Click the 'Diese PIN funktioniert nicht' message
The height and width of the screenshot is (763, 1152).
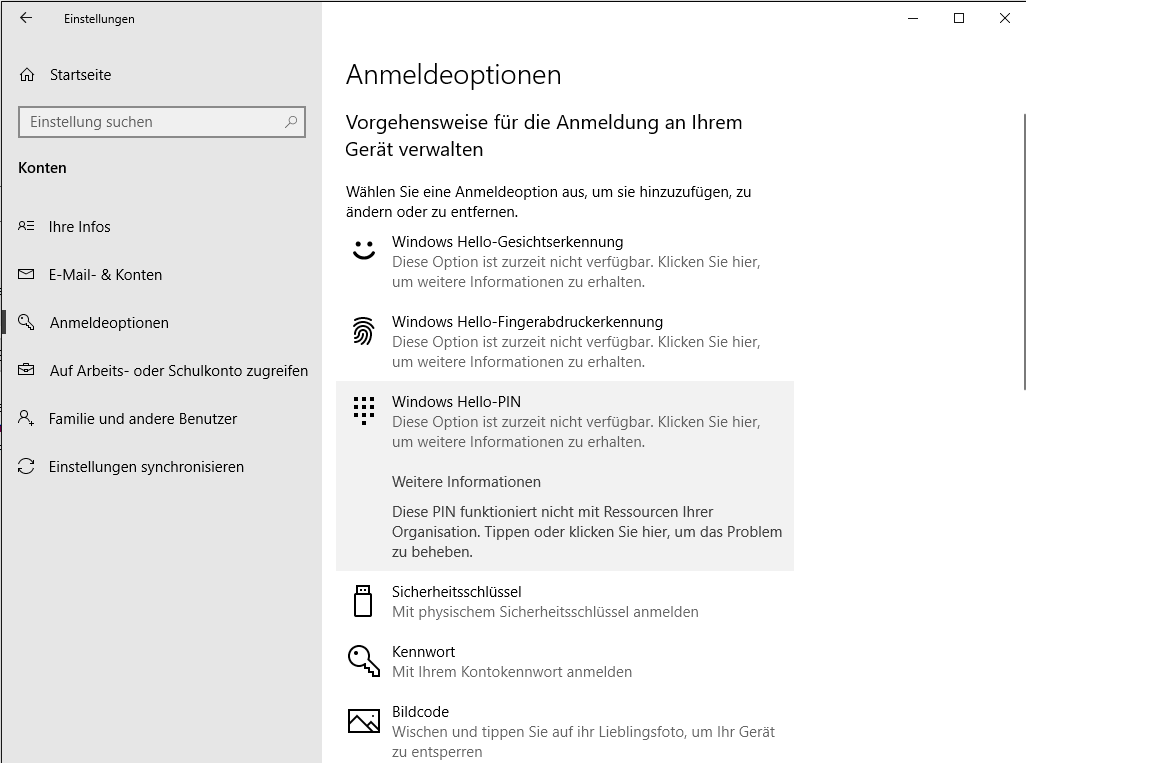tap(587, 532)
